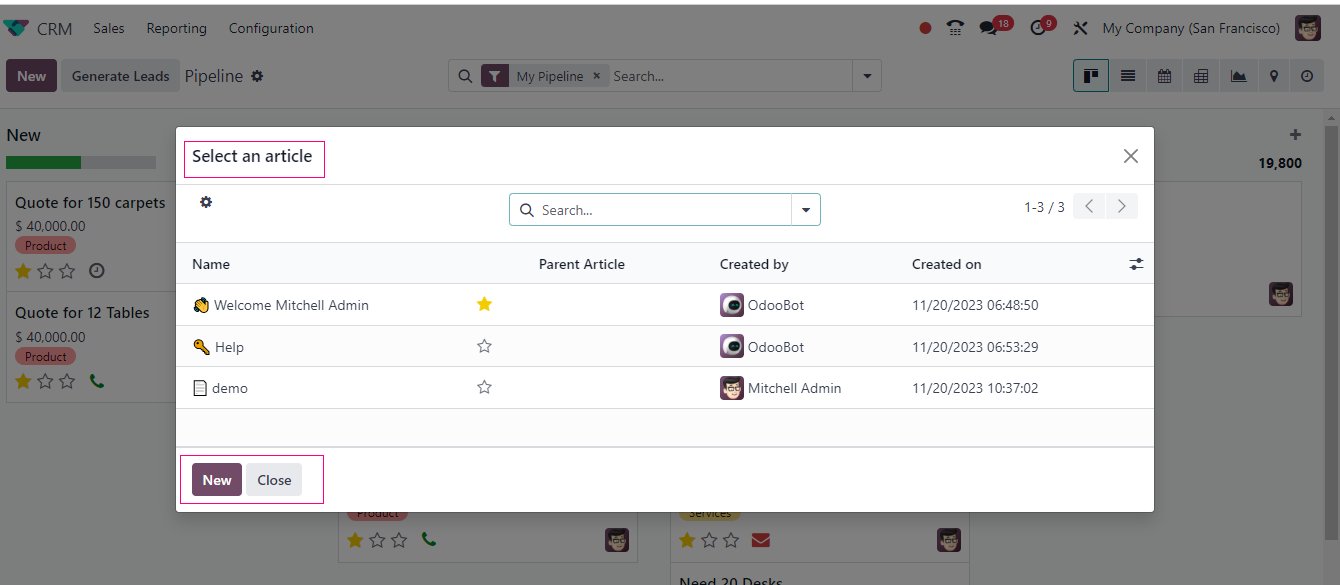Image resolution: width=1340 pixels, height=585 pixels.
Task: Expand the dialog search options dropdown
Action: [806, 210]
